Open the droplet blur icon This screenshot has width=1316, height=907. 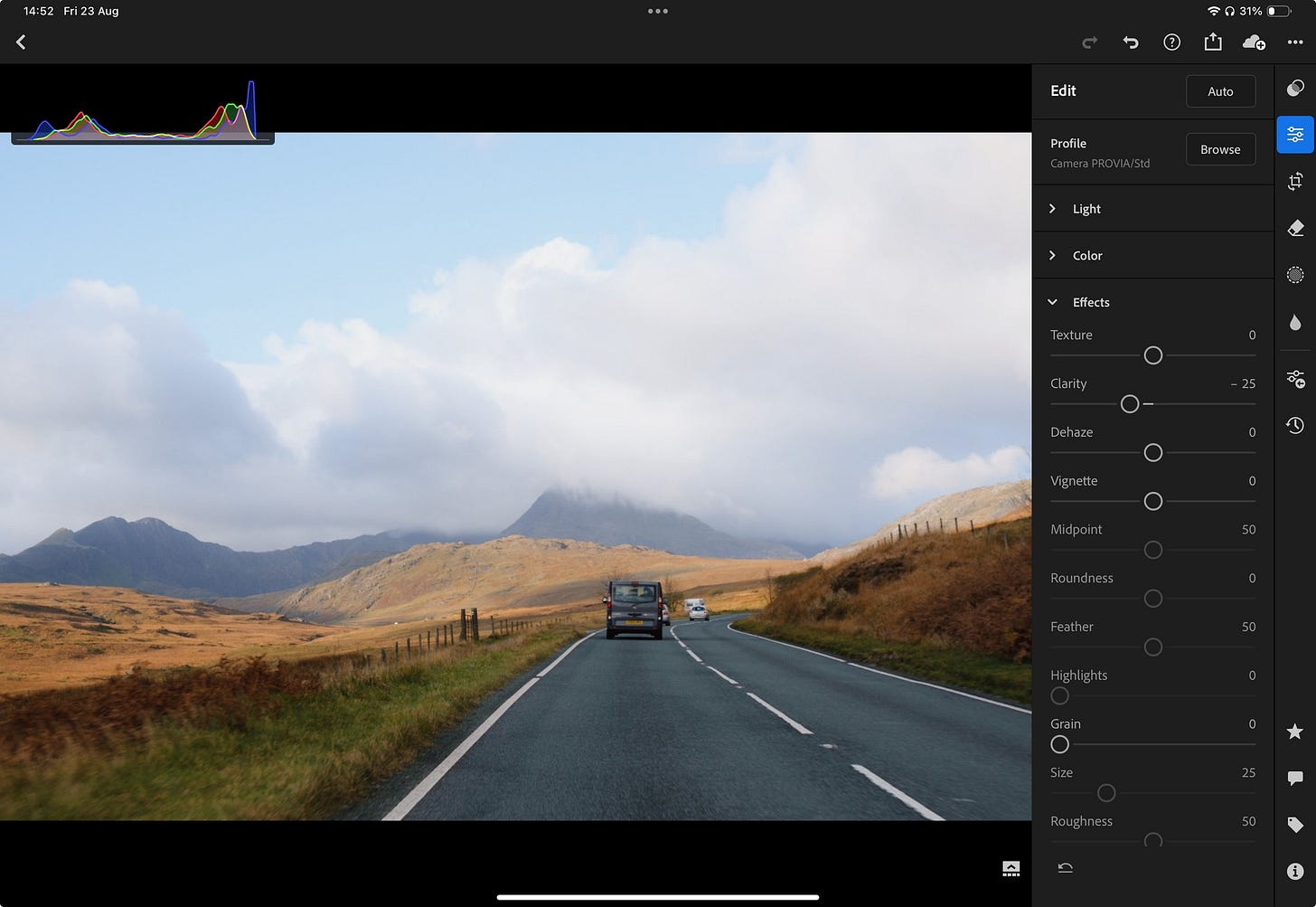click(1295, 323)
